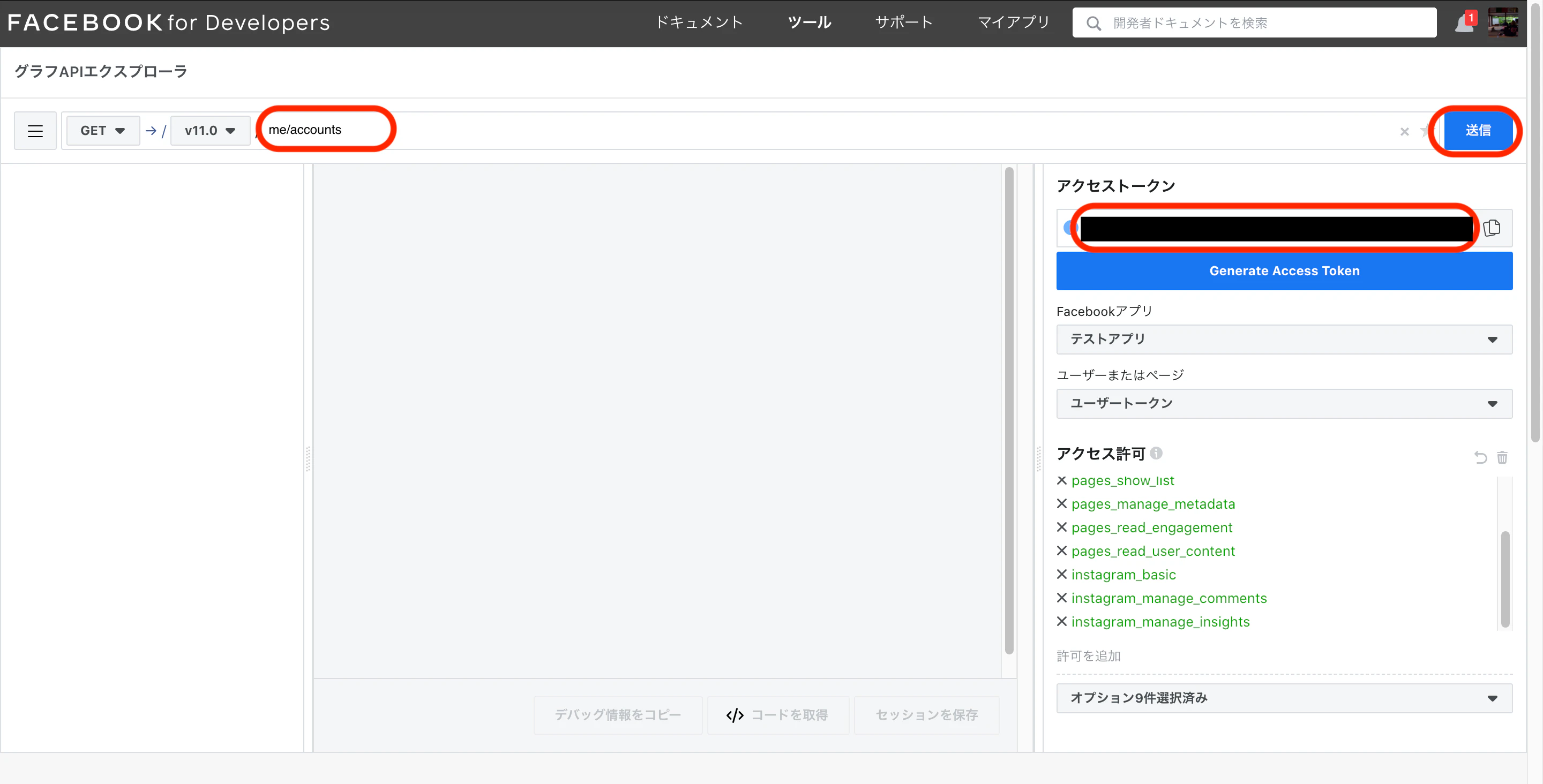Click the response panel vertical scrollbar
Image resolution: width=1543 pixels, height=784 pixels.
coord(1009,411)
